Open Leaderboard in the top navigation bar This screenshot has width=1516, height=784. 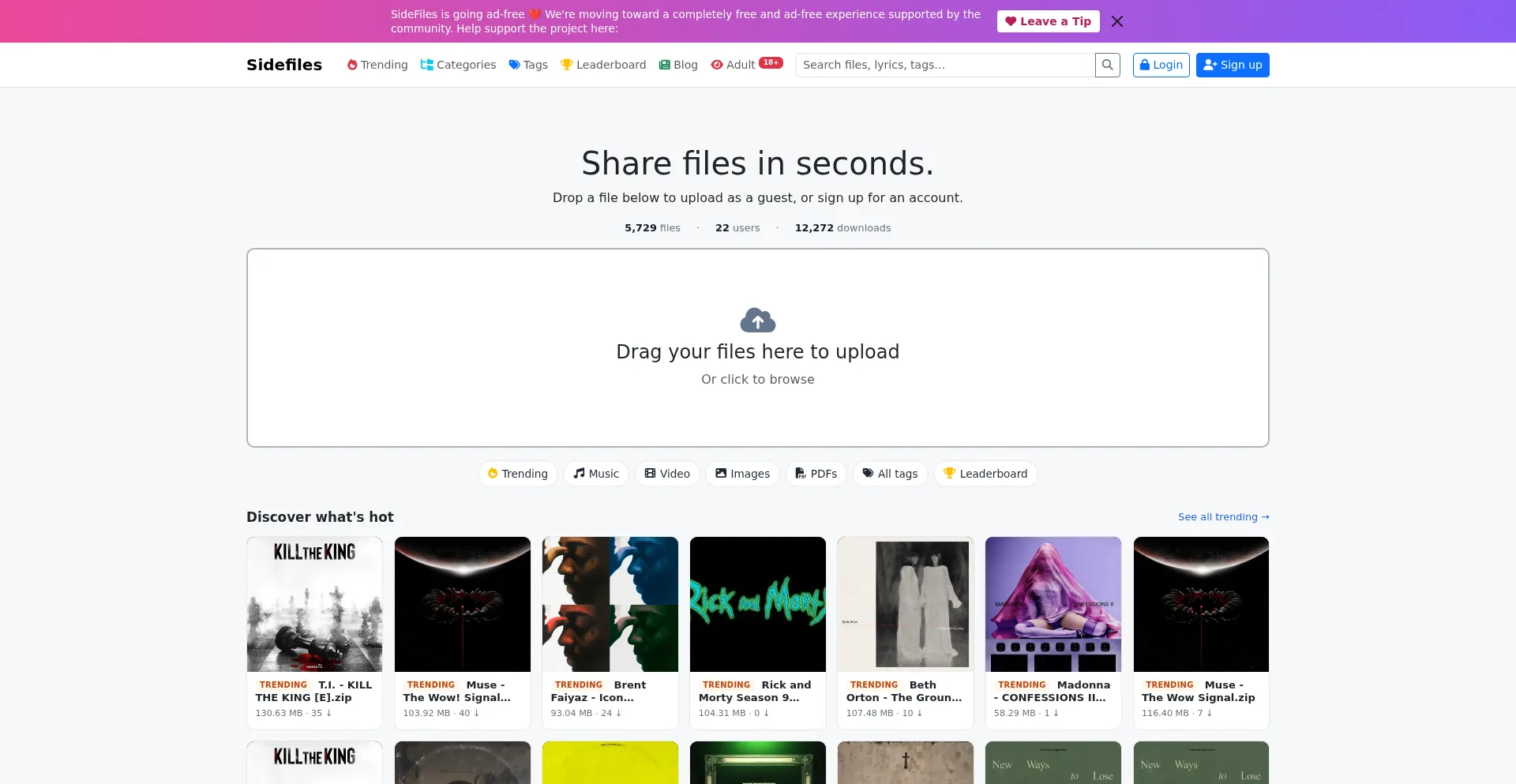coord(603,65)
